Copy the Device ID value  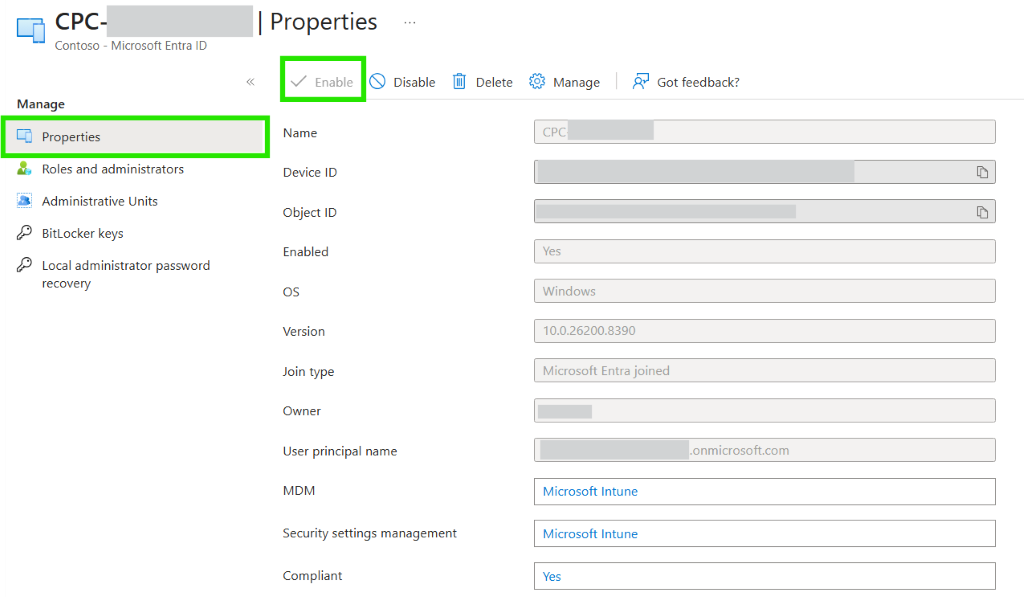pos(982,172)
